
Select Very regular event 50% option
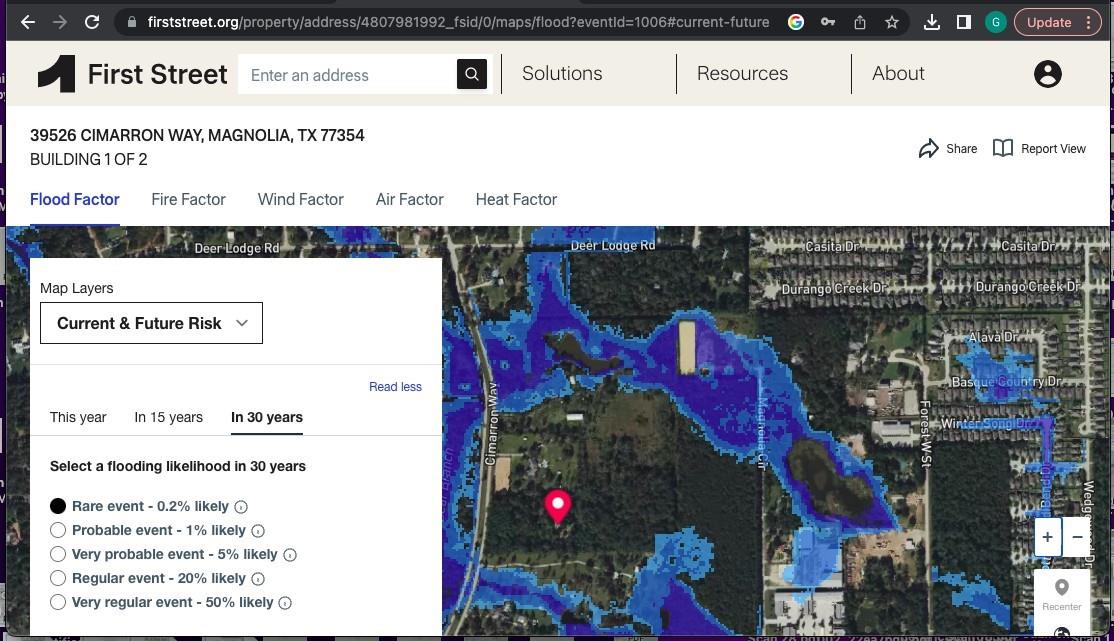click(58, 602)
